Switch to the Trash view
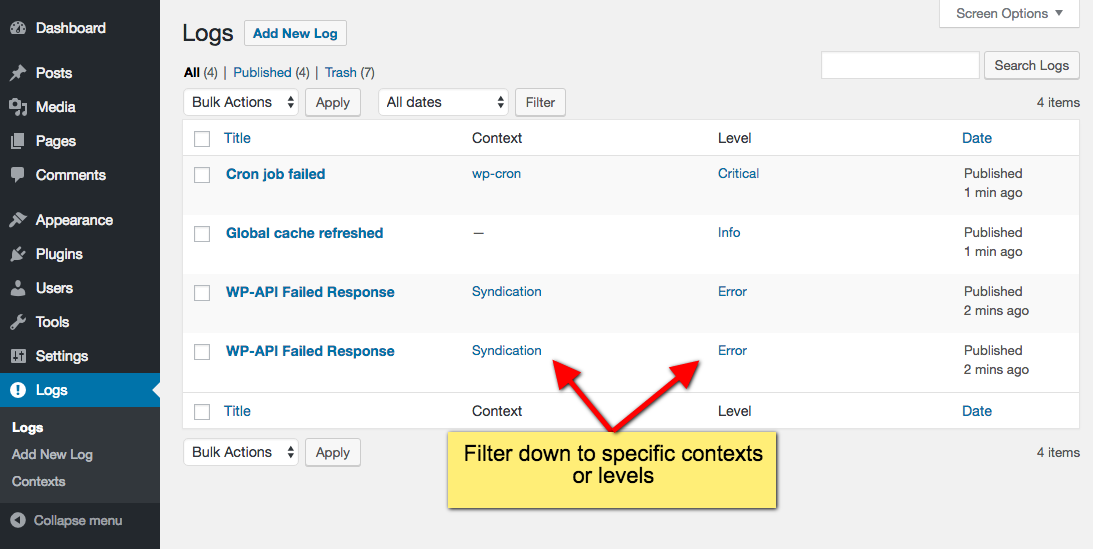The width and height of the screenshot is (1093, 549). 340,72
